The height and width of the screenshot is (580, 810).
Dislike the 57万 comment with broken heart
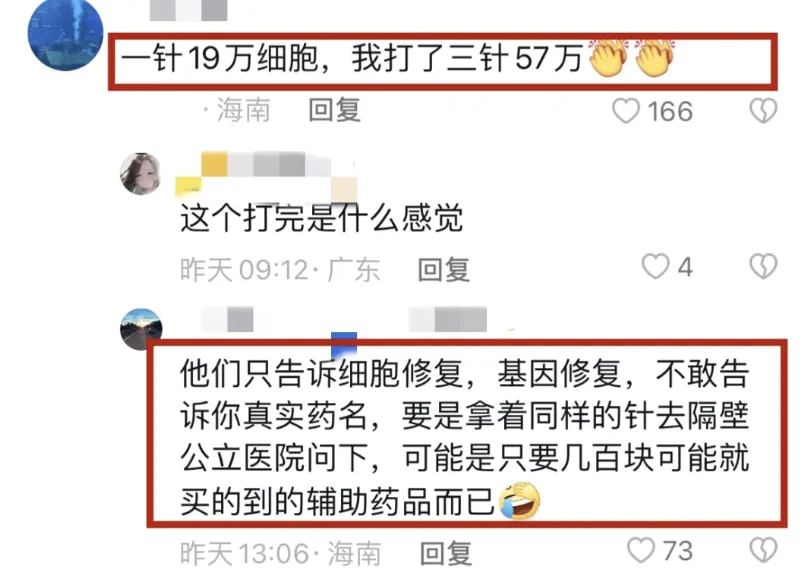point(763,111)
